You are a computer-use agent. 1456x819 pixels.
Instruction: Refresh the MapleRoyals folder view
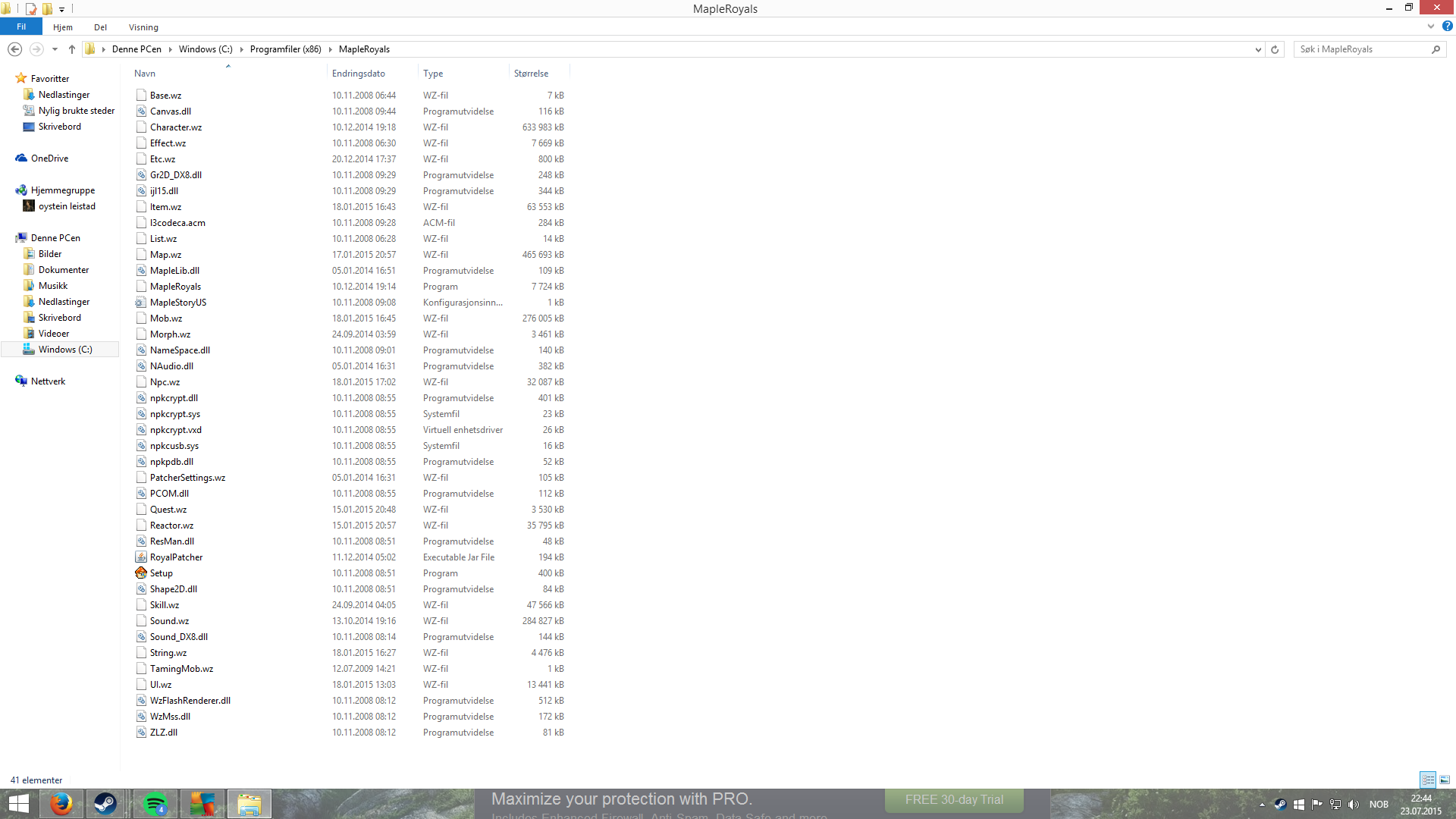click(1275, 49)
